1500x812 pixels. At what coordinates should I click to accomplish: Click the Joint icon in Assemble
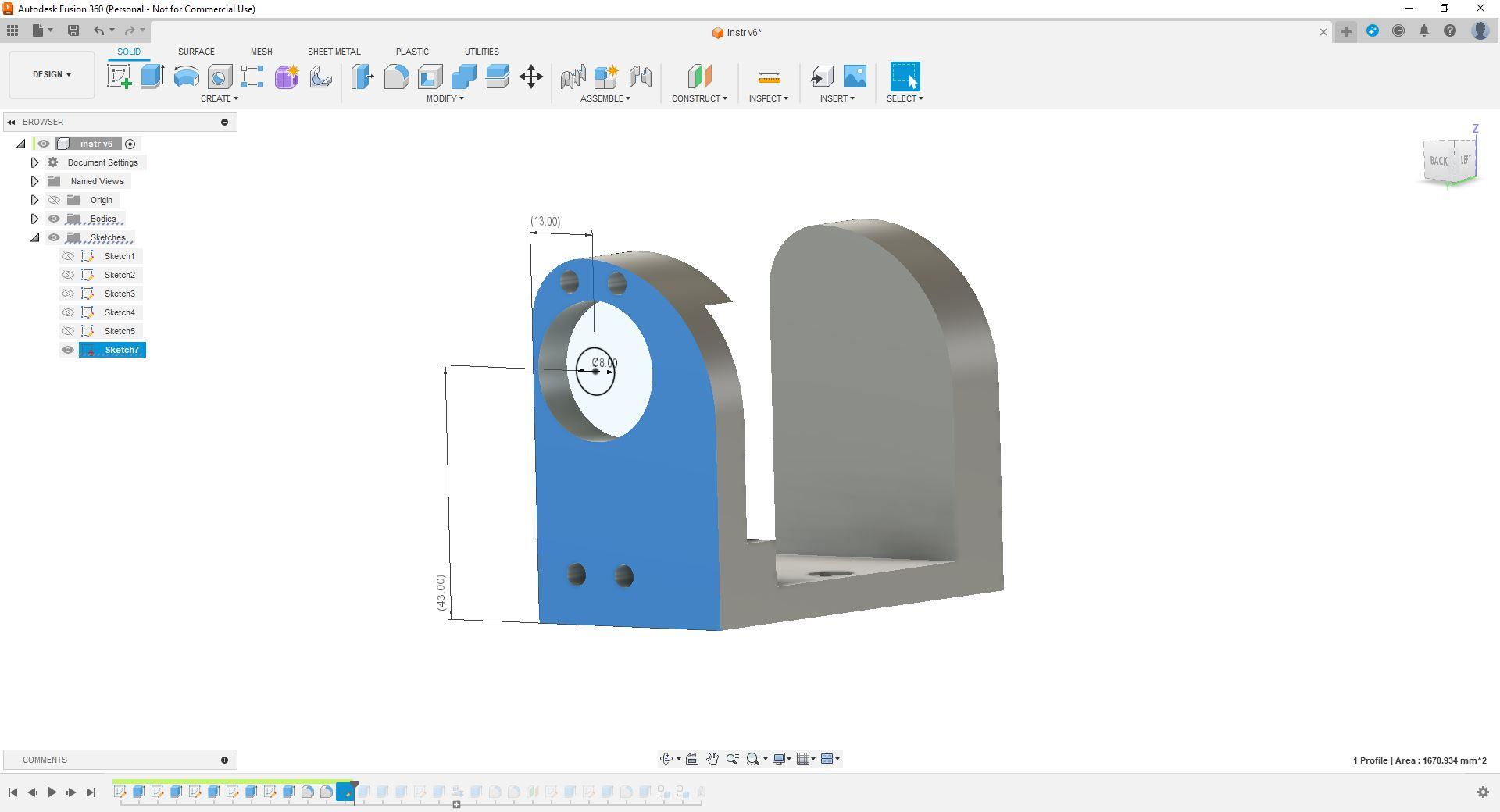(640, 77)
